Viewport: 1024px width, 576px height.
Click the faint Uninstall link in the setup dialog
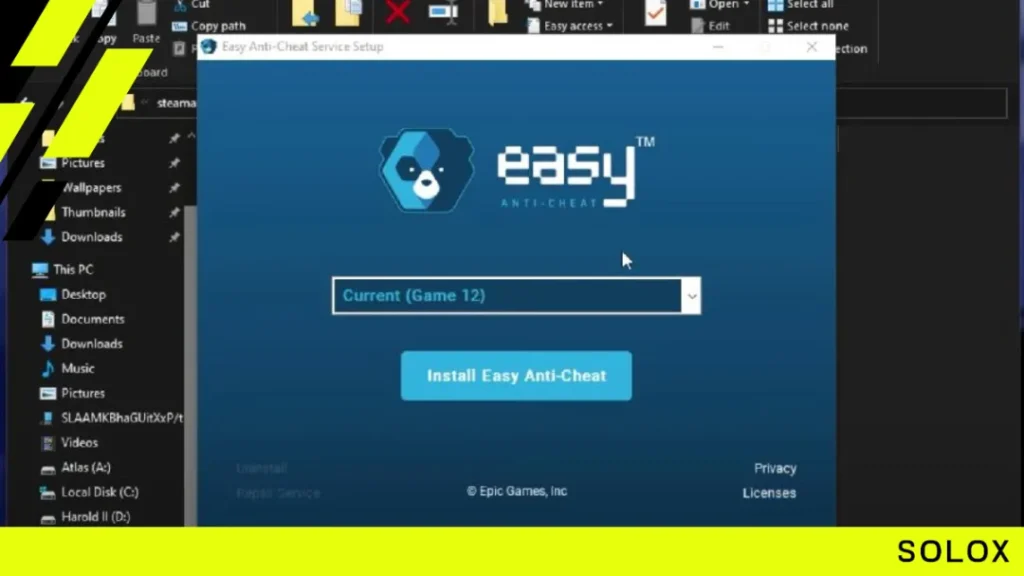(x=261, y=468)
